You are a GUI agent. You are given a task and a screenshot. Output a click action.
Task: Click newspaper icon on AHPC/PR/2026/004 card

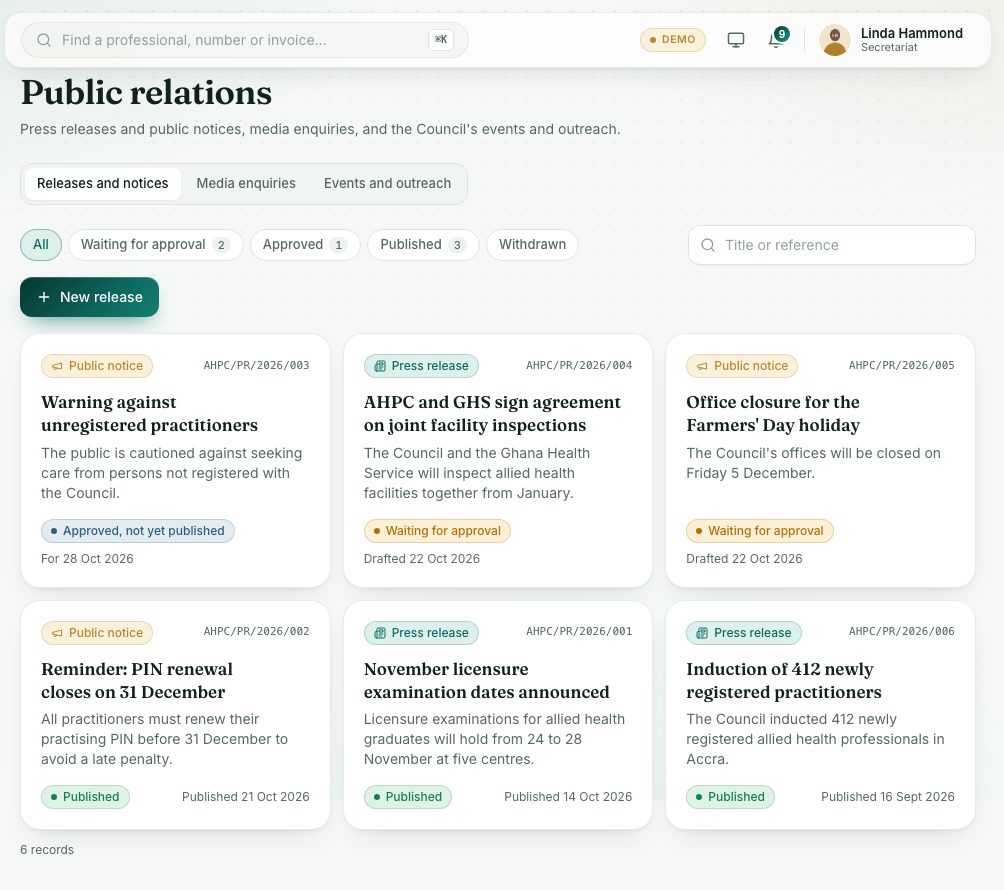point(380,366)
